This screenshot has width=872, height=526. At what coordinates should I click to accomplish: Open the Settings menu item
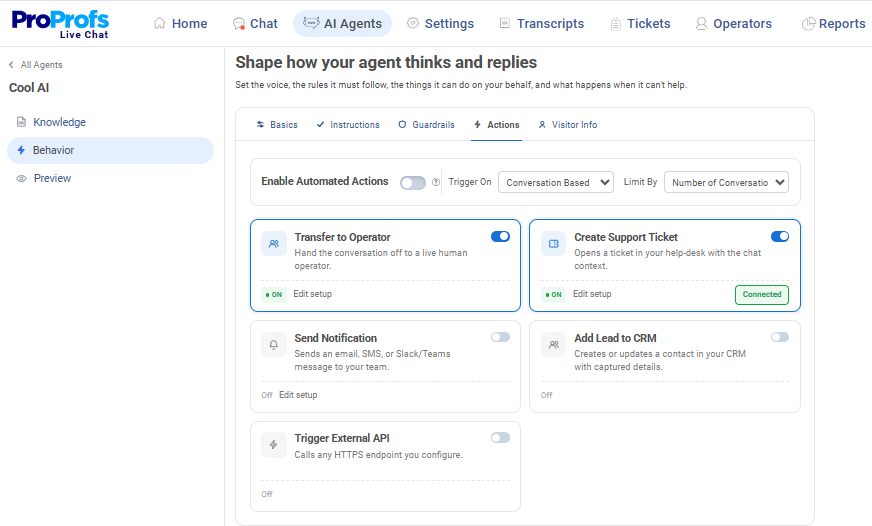440,23
